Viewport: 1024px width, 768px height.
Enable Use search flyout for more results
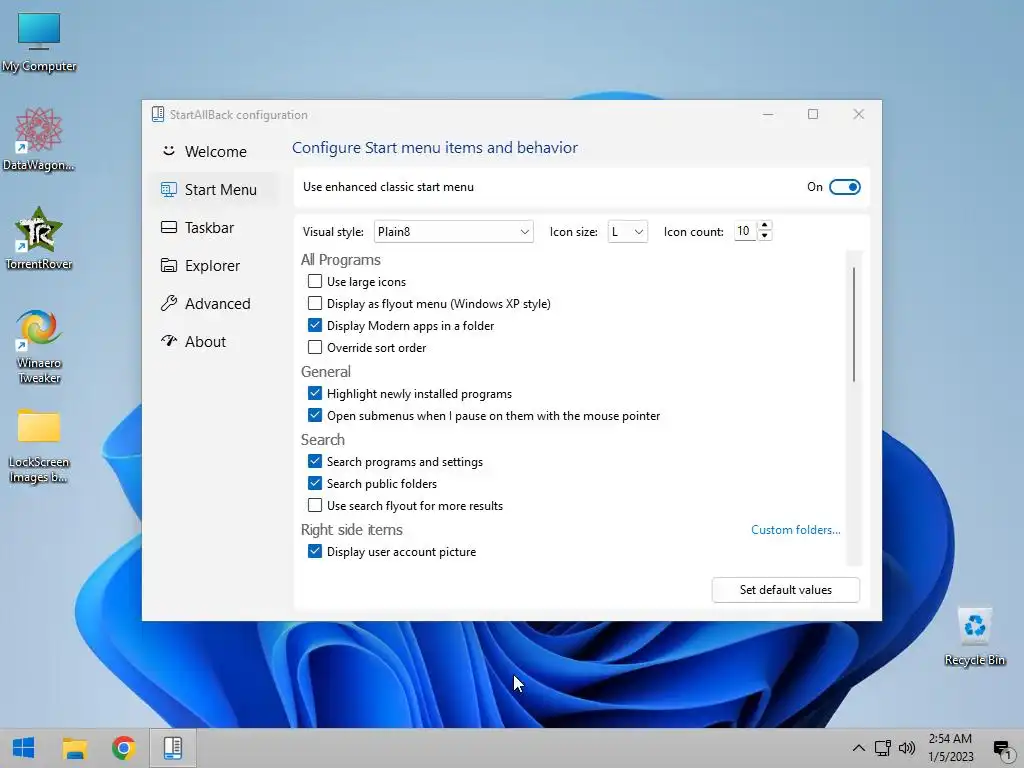click(315, 505)
